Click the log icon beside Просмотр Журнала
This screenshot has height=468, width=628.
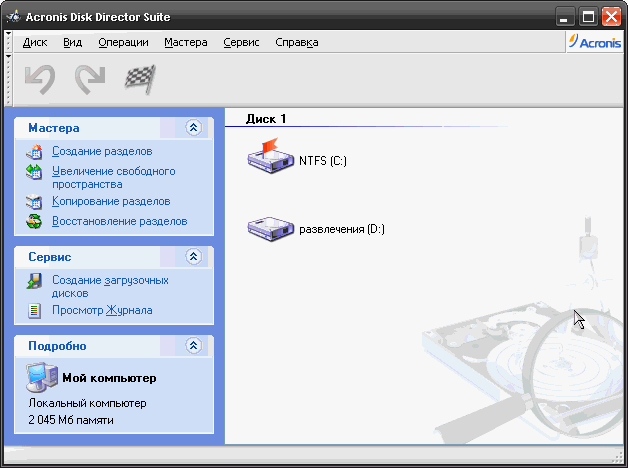point(34,310)
